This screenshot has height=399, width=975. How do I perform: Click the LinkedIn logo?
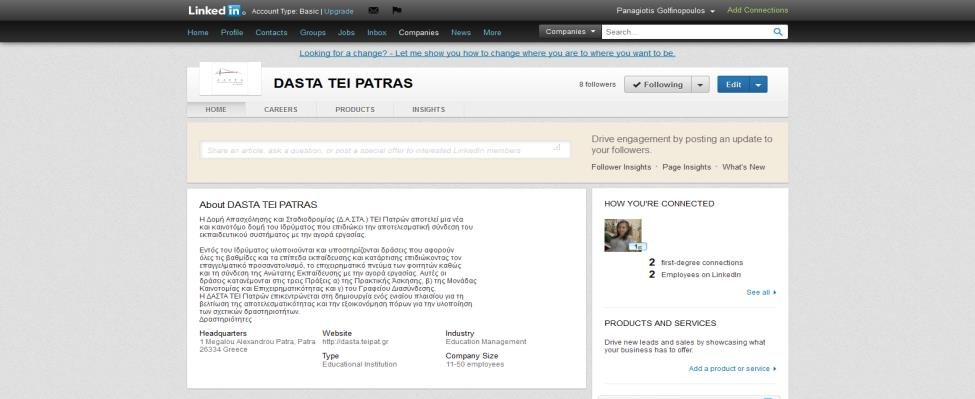(216, 10)
